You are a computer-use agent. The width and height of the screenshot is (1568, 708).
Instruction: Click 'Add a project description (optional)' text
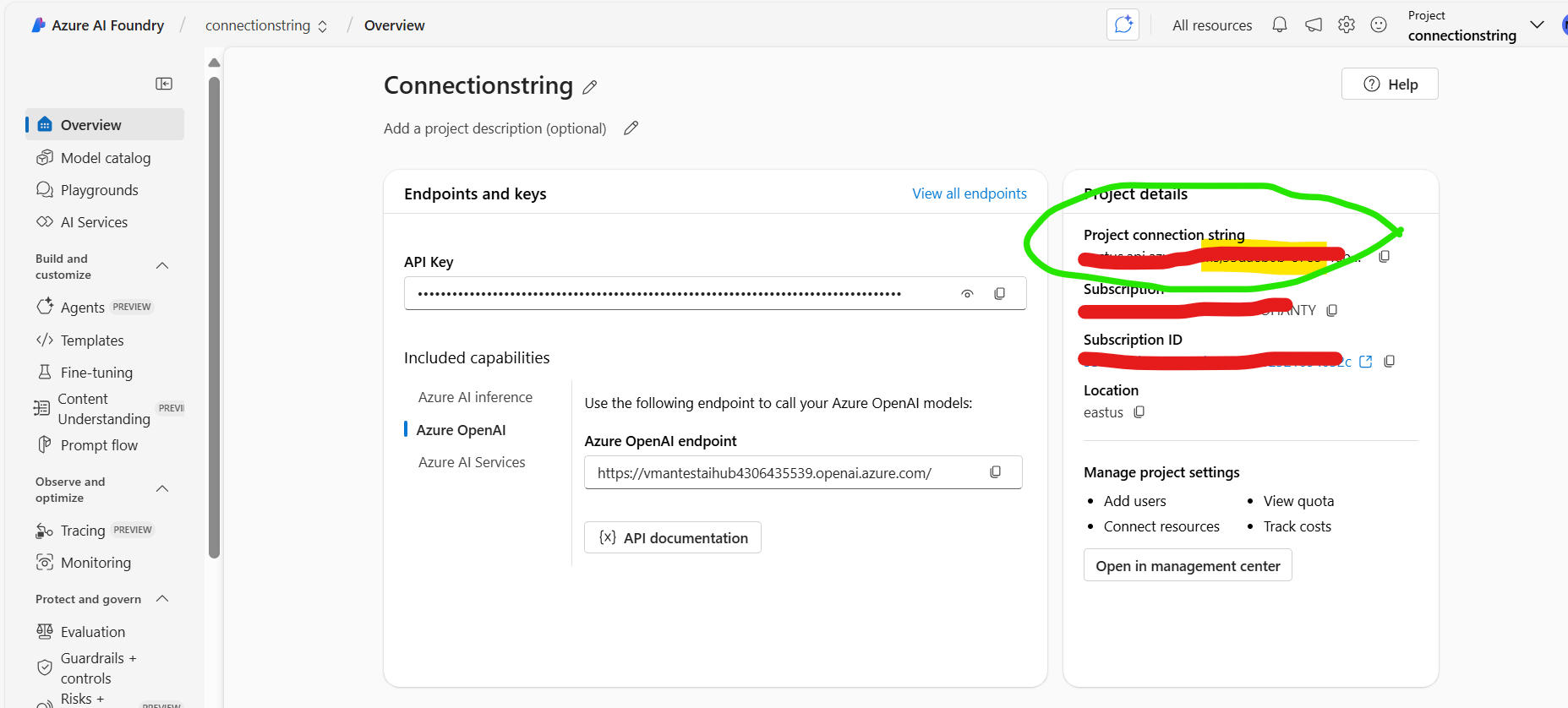click(495, 128)
